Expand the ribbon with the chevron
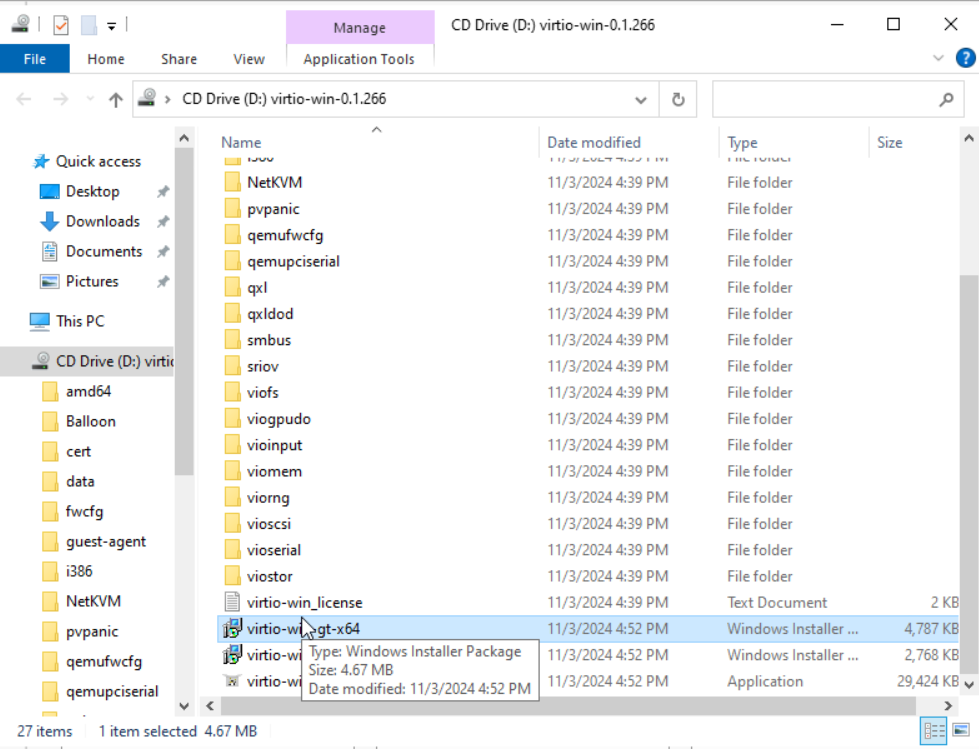The height and width of the screenshot is (749, 979). [x=938, y=58]
